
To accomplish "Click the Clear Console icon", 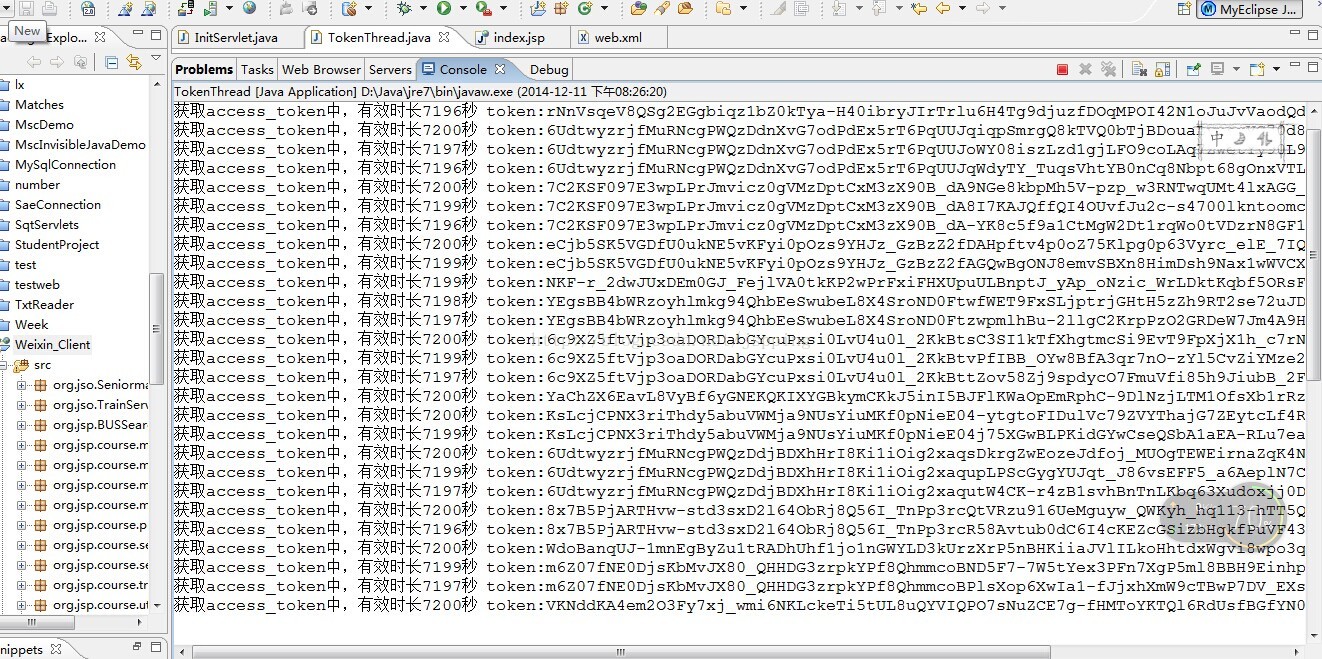I will 1139,69.
